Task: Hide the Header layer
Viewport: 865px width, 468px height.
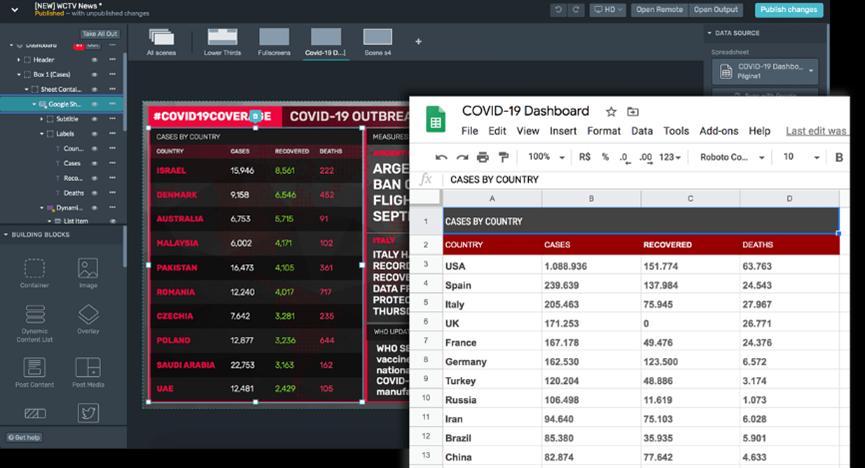Action: pyautogui.click(x=94, y=60)
